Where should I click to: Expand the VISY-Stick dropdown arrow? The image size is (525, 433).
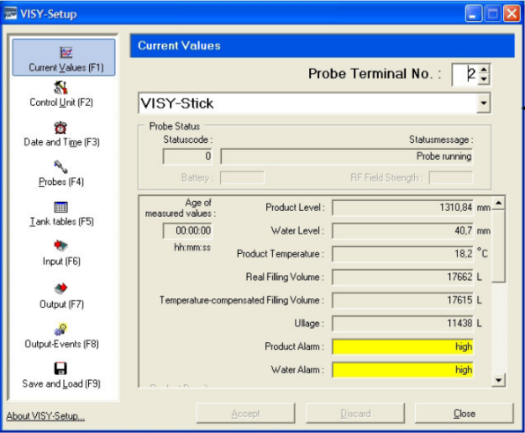click(483, 103)
